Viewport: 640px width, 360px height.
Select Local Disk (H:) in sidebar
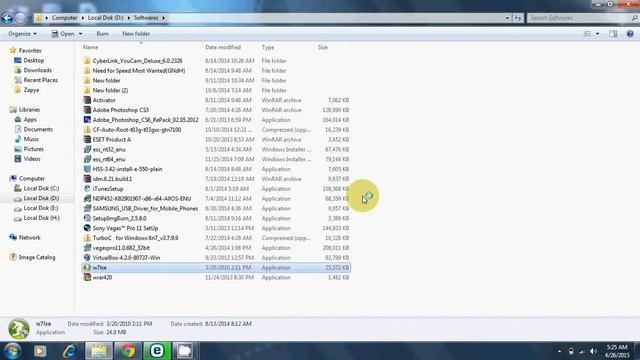coord(41,218)
